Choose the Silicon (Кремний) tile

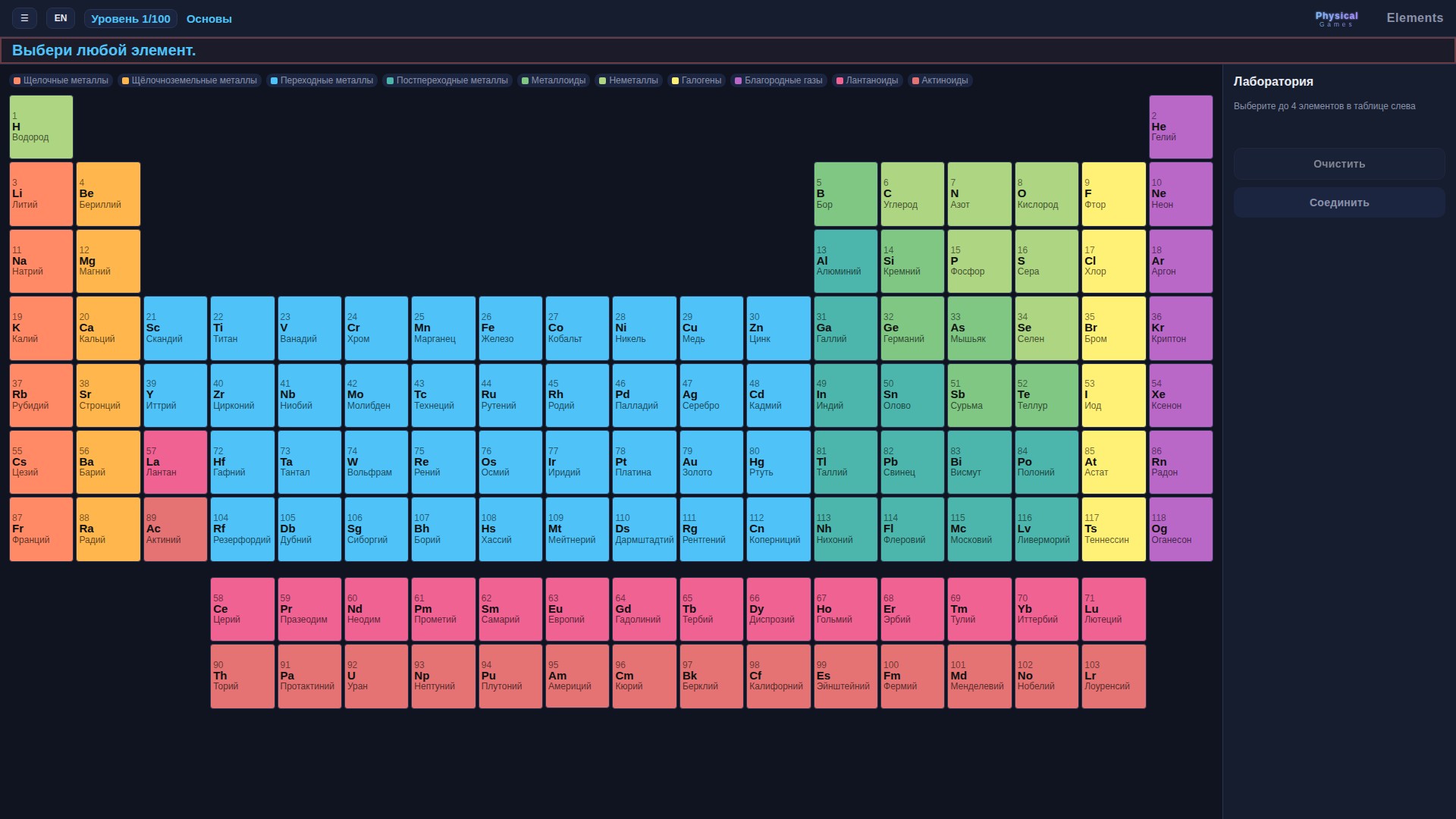[x=913, y=262]
